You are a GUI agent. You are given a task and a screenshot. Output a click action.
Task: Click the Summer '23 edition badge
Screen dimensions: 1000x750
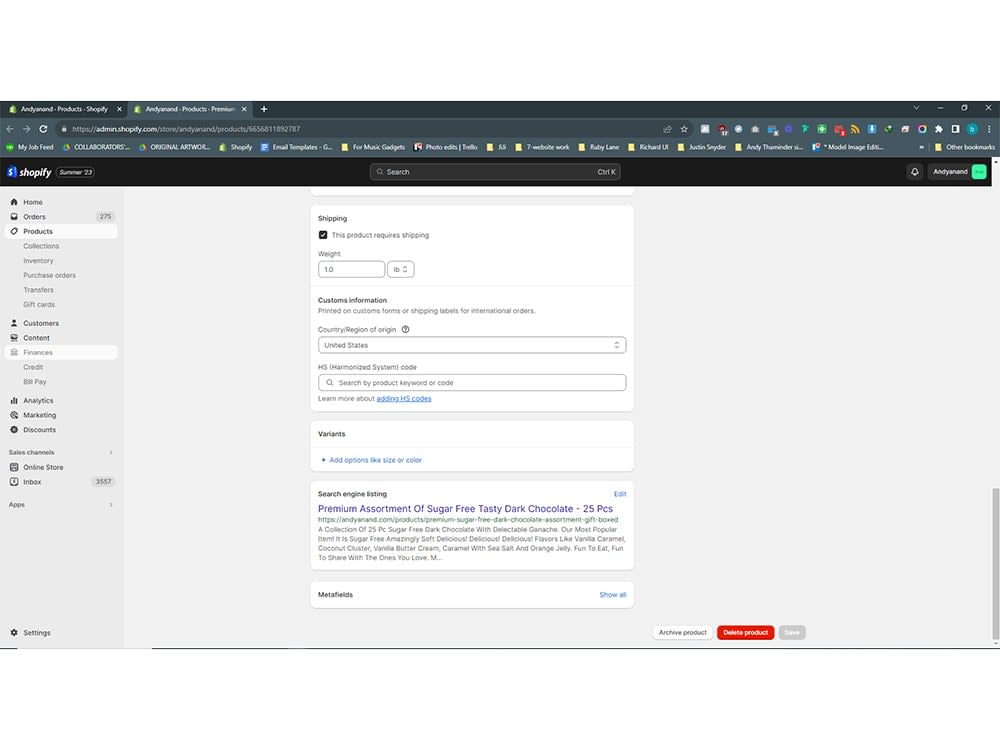(x=76, y=172)
